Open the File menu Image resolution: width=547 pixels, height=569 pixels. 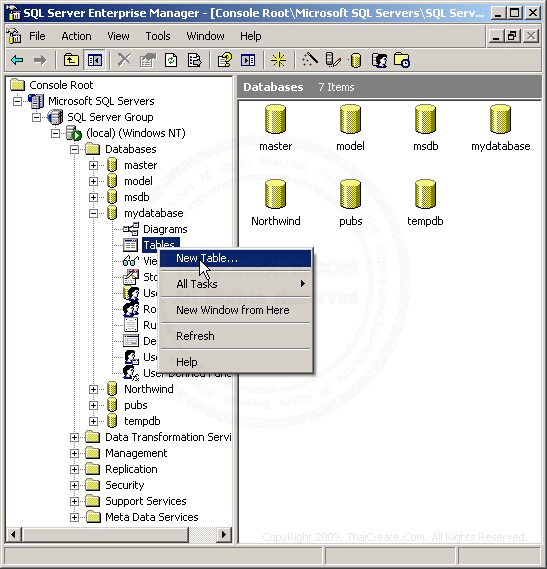tap(37, 36)
